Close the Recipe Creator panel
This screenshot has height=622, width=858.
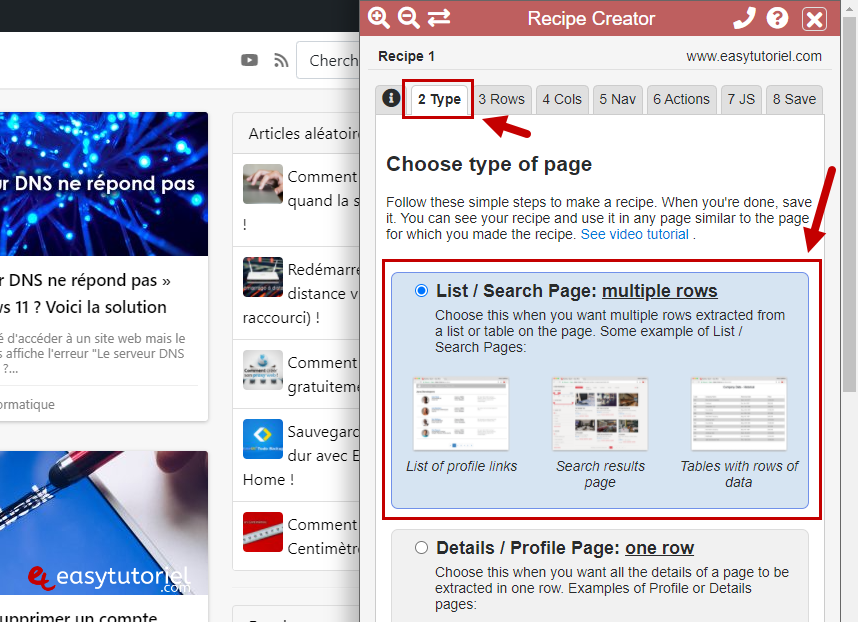pos(814,19)
